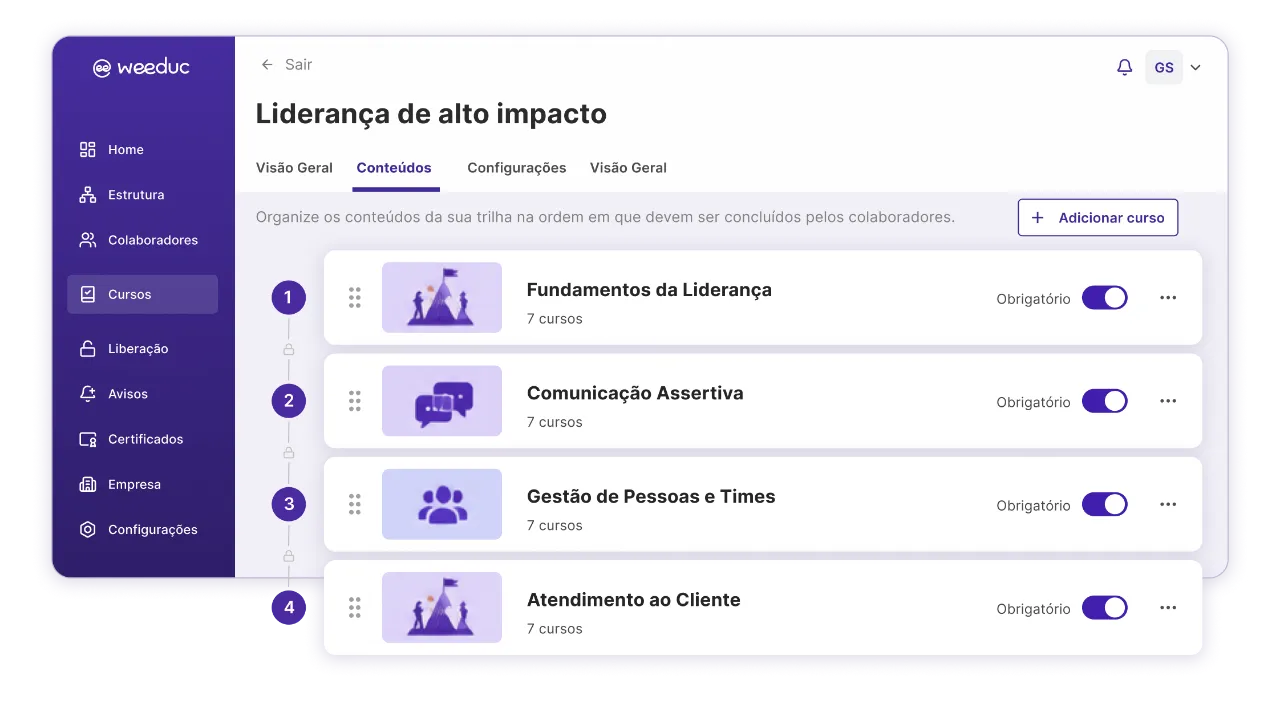The width and height of the screenshot is (1280, 704).
Task: Open Fundamentos da Liderança title
Action: (x=649, y=290)
